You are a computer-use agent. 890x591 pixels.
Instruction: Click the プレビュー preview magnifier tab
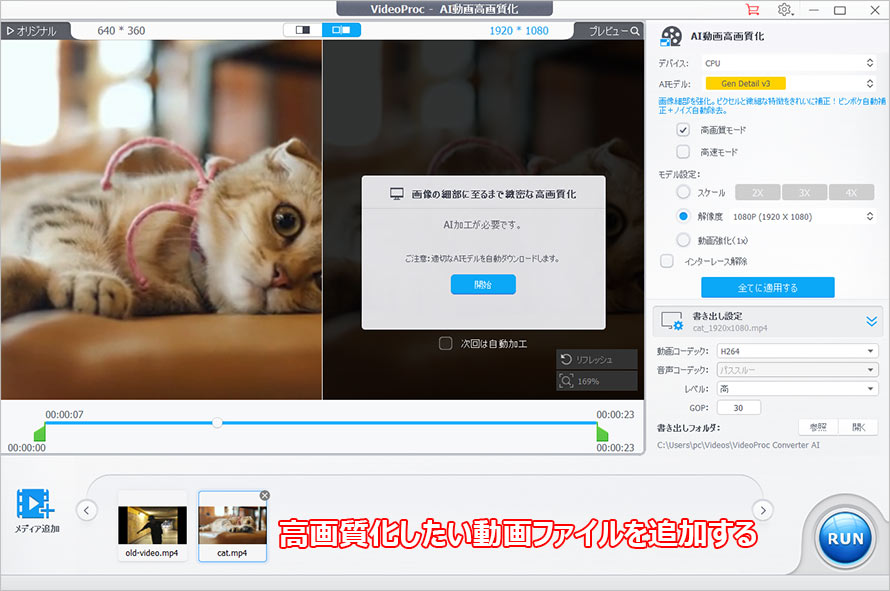pos(614,31)
